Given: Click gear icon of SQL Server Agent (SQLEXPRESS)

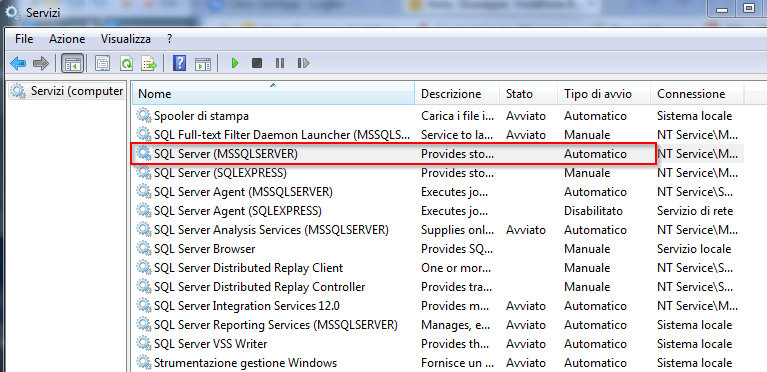Looking at the screenshot, I should point(143,211).
